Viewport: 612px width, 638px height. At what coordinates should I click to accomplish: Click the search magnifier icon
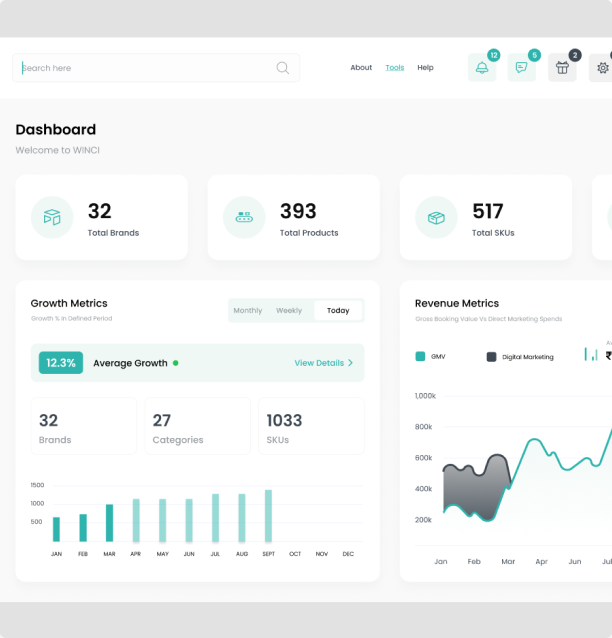[283, 68]
